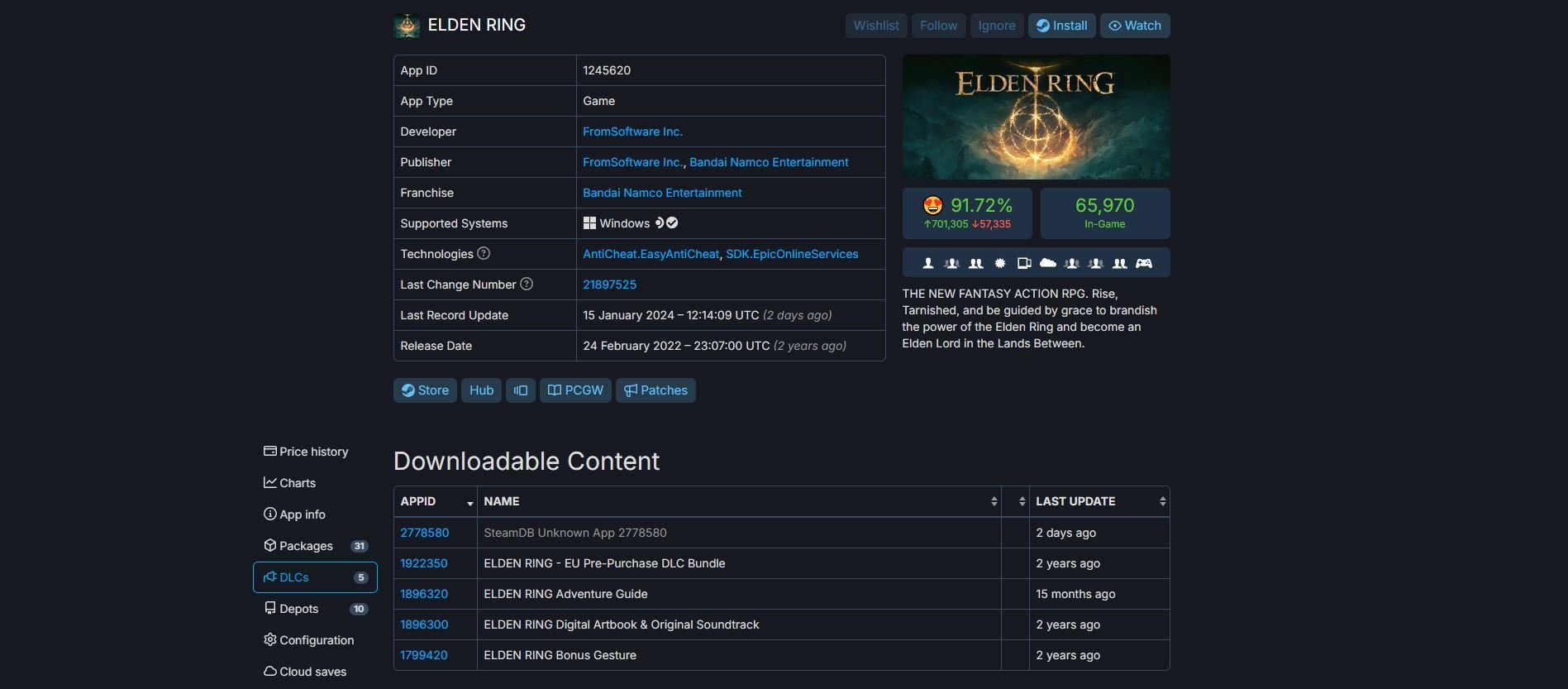Open DLC app ID 1896320
This screenshot has width=1568, height=689.
[424, 594]
